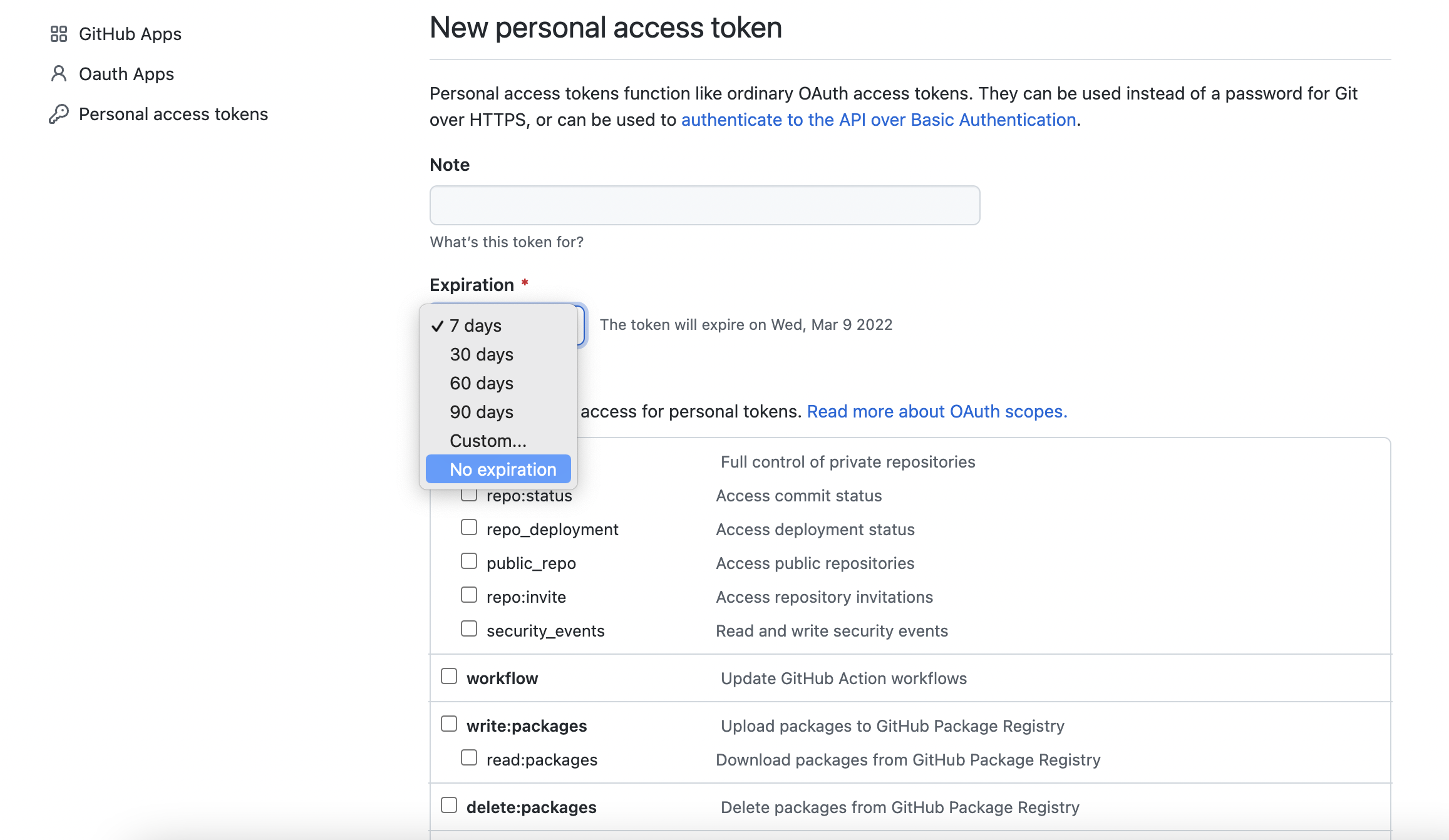Click the Personal access tokens key icon
Image resolution: width=1449 pixels, height=840 pixels.
pyautogui.click(x=59, y=114)
